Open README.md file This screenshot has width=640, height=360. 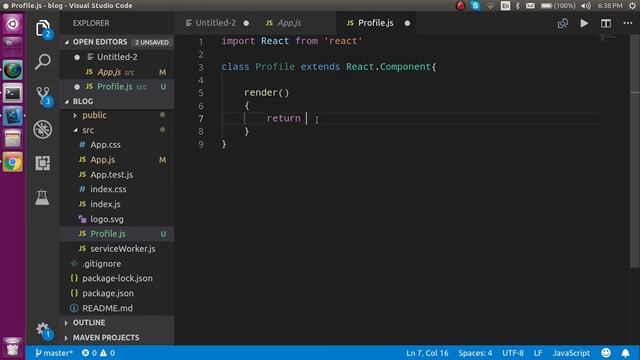(117, 308)
